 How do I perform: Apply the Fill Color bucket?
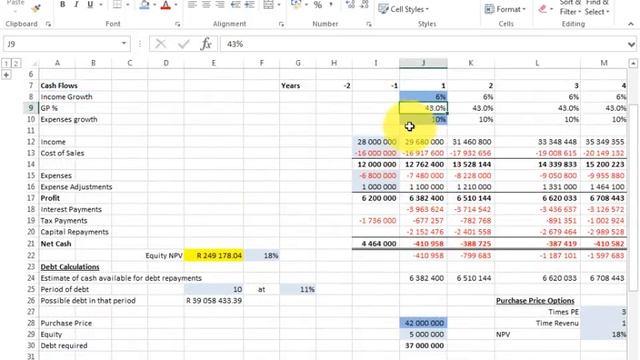click(144, 4)
